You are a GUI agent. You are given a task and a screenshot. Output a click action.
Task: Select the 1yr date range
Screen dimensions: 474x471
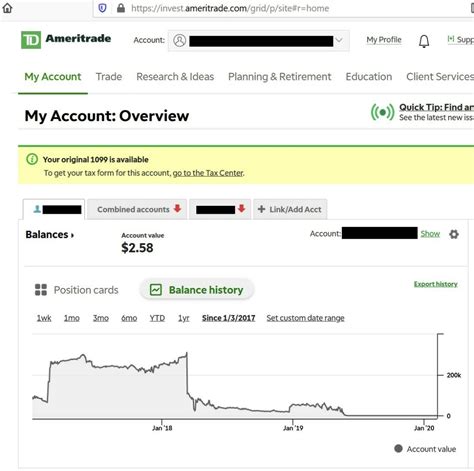[x=183, y=318]
